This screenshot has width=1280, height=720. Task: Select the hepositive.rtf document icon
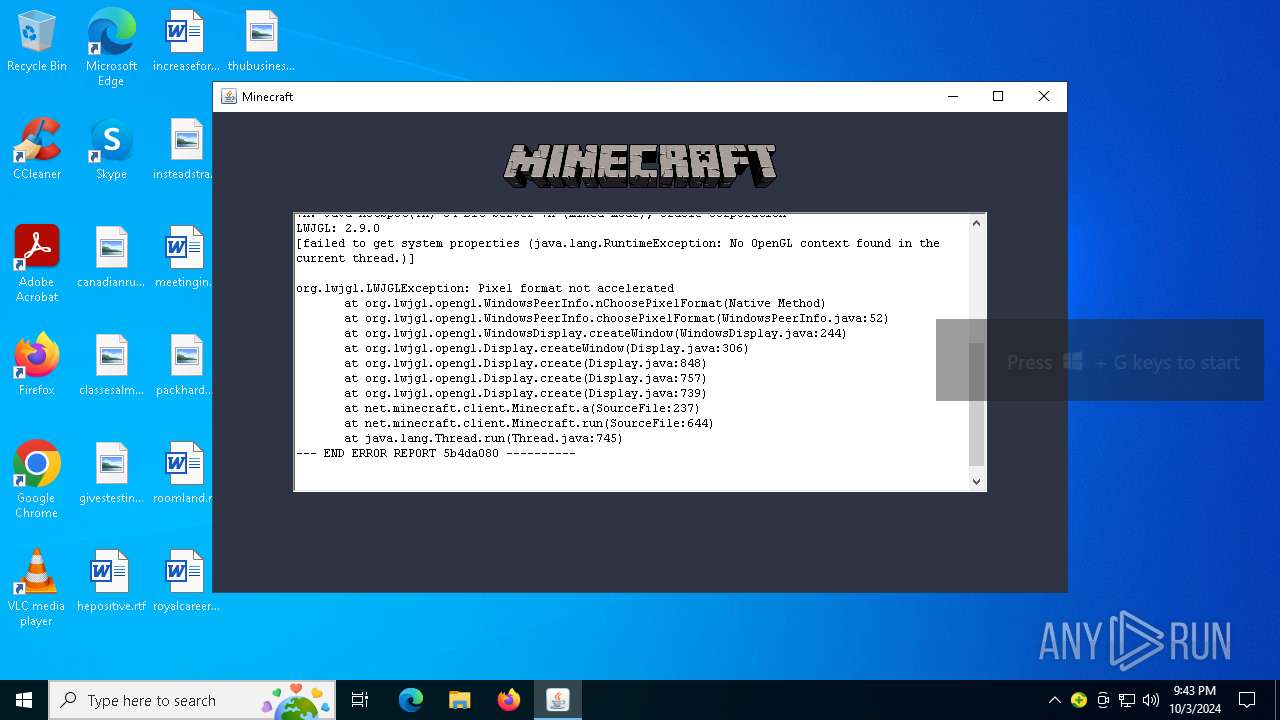click(111, 581)
